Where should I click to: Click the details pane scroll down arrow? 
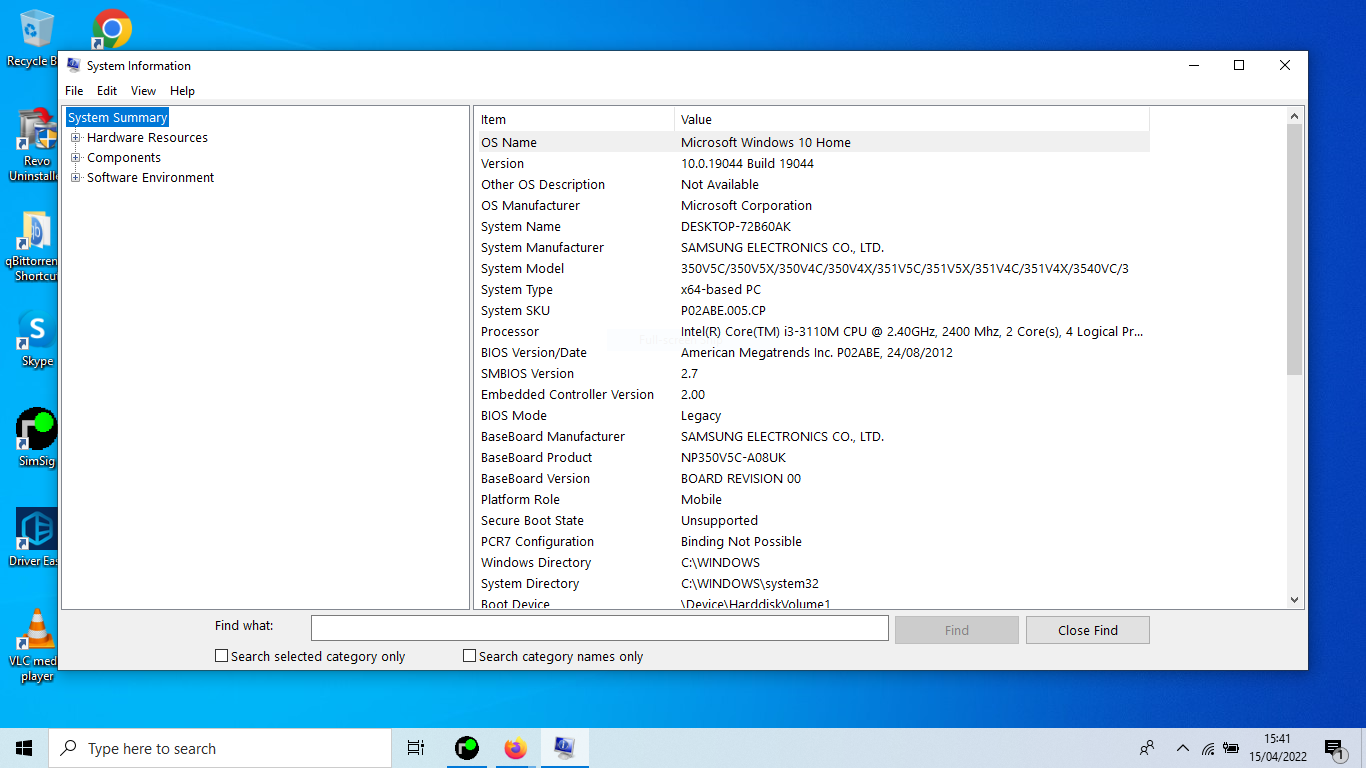tap(1295, 600)
